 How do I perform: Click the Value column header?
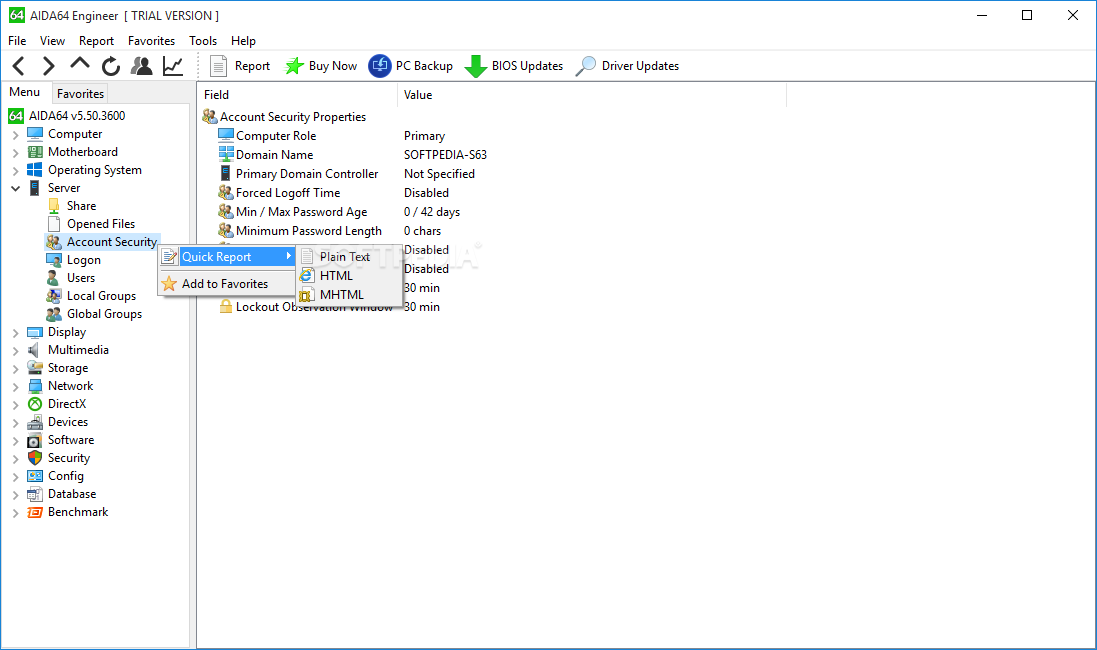pos(592,94)
